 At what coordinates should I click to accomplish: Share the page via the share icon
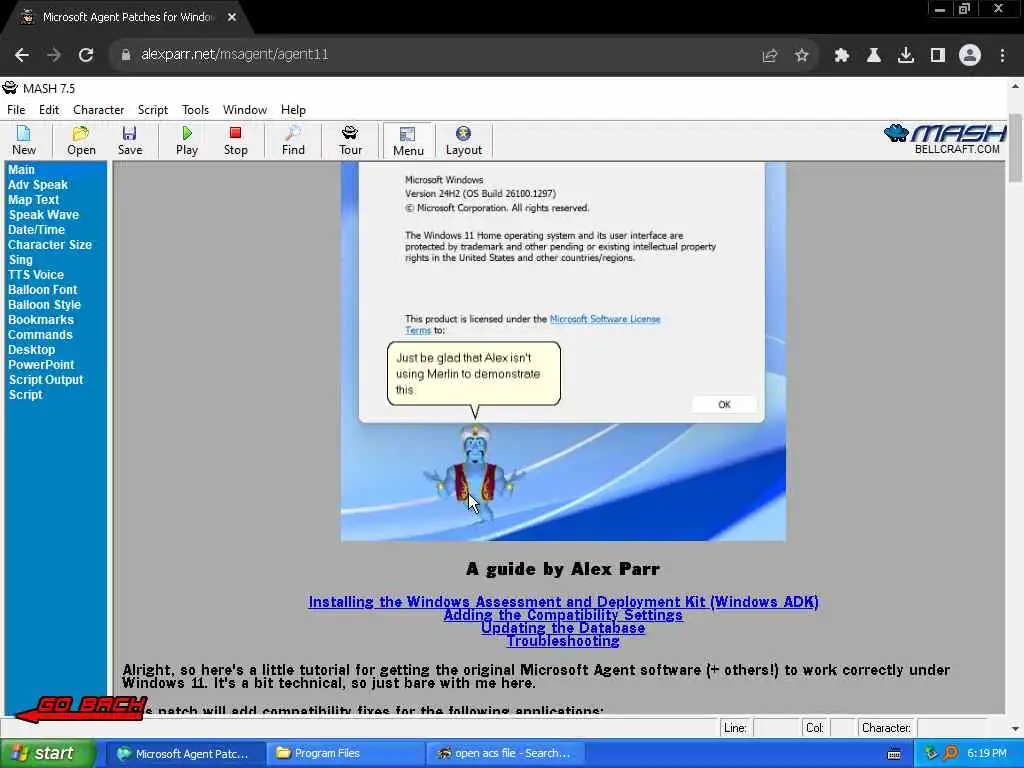[x=770, y=56]
